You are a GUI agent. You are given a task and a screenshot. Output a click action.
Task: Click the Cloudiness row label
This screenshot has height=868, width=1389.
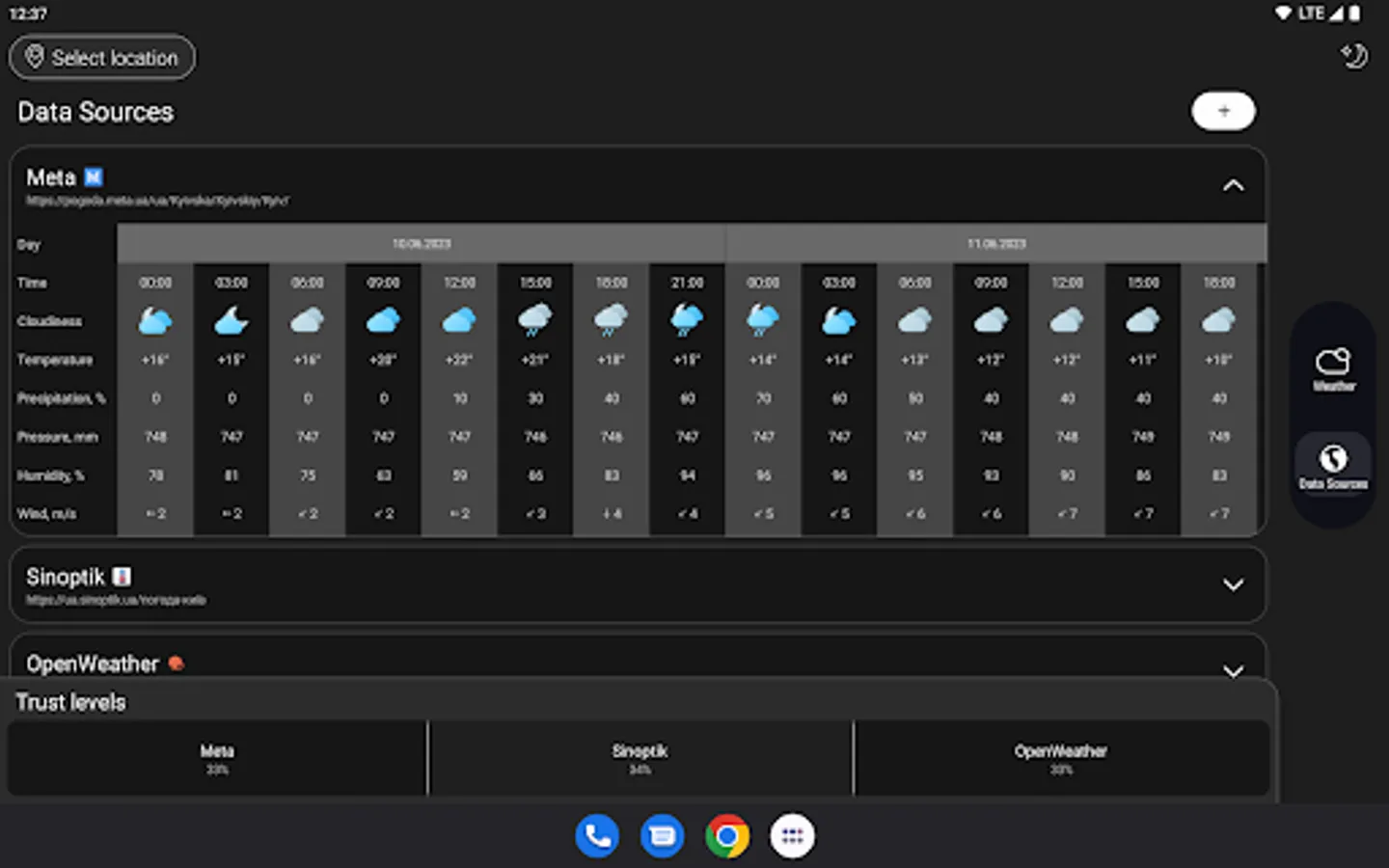tap(49, 321)
